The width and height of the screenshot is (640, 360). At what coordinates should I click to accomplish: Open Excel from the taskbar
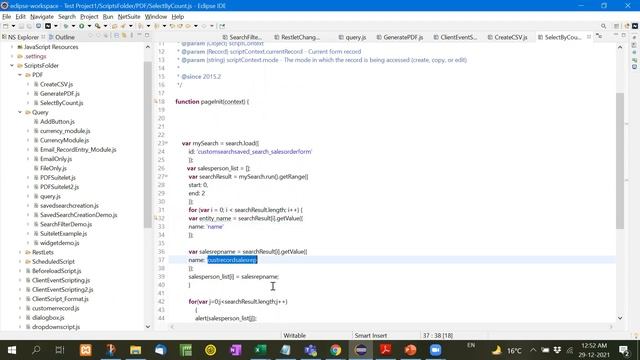pos(260,350)
